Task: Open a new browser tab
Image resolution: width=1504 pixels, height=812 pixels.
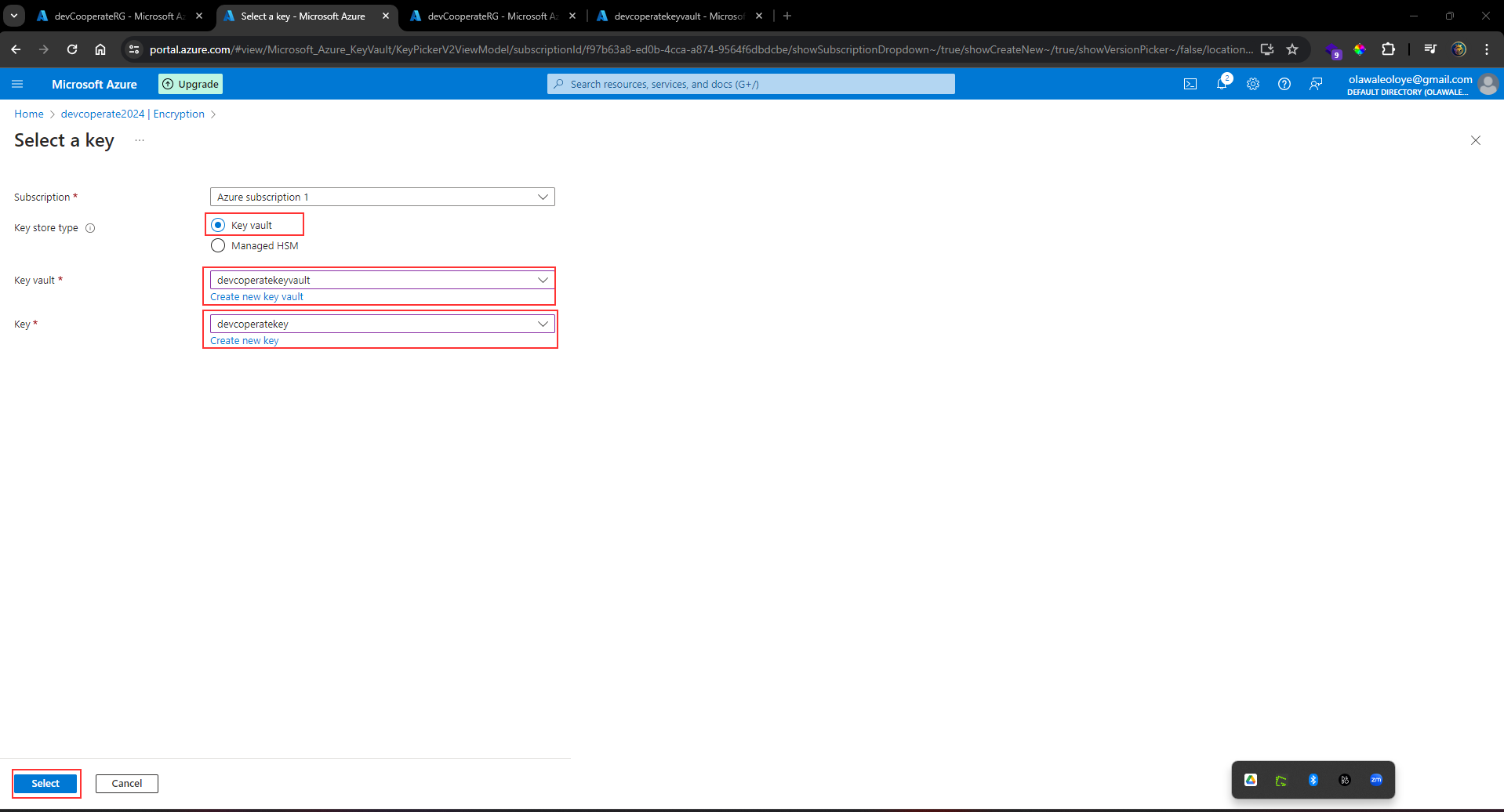Action: [x=787, y=16]
